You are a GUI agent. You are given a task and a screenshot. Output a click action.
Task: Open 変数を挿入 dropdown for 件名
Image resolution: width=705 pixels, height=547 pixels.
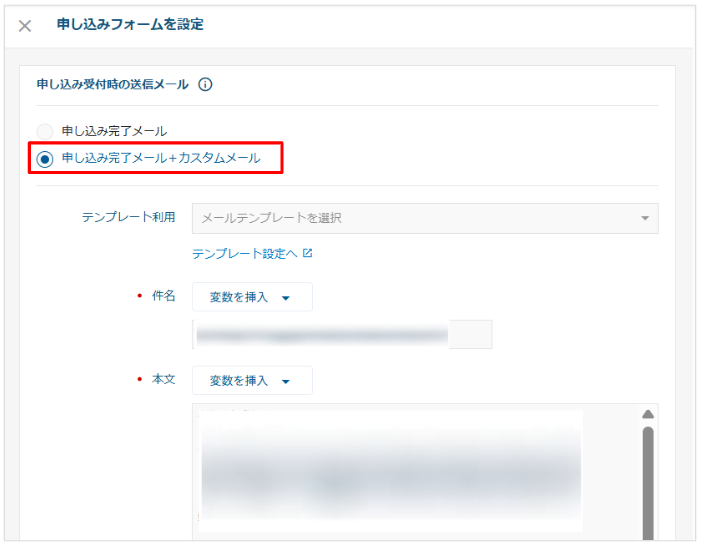pos(251,297)
